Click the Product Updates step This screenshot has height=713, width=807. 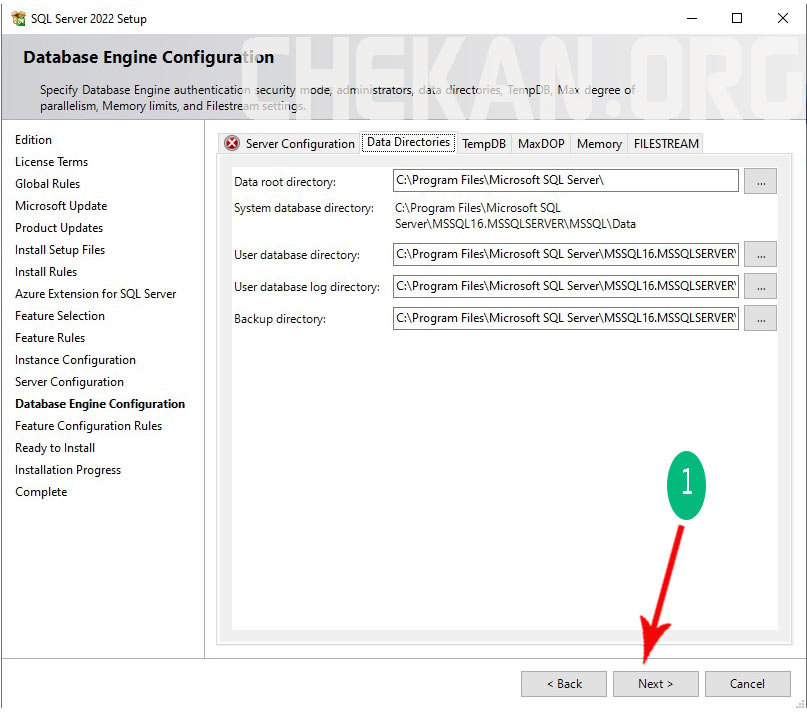pyautogui.click(x=59, y=228)
